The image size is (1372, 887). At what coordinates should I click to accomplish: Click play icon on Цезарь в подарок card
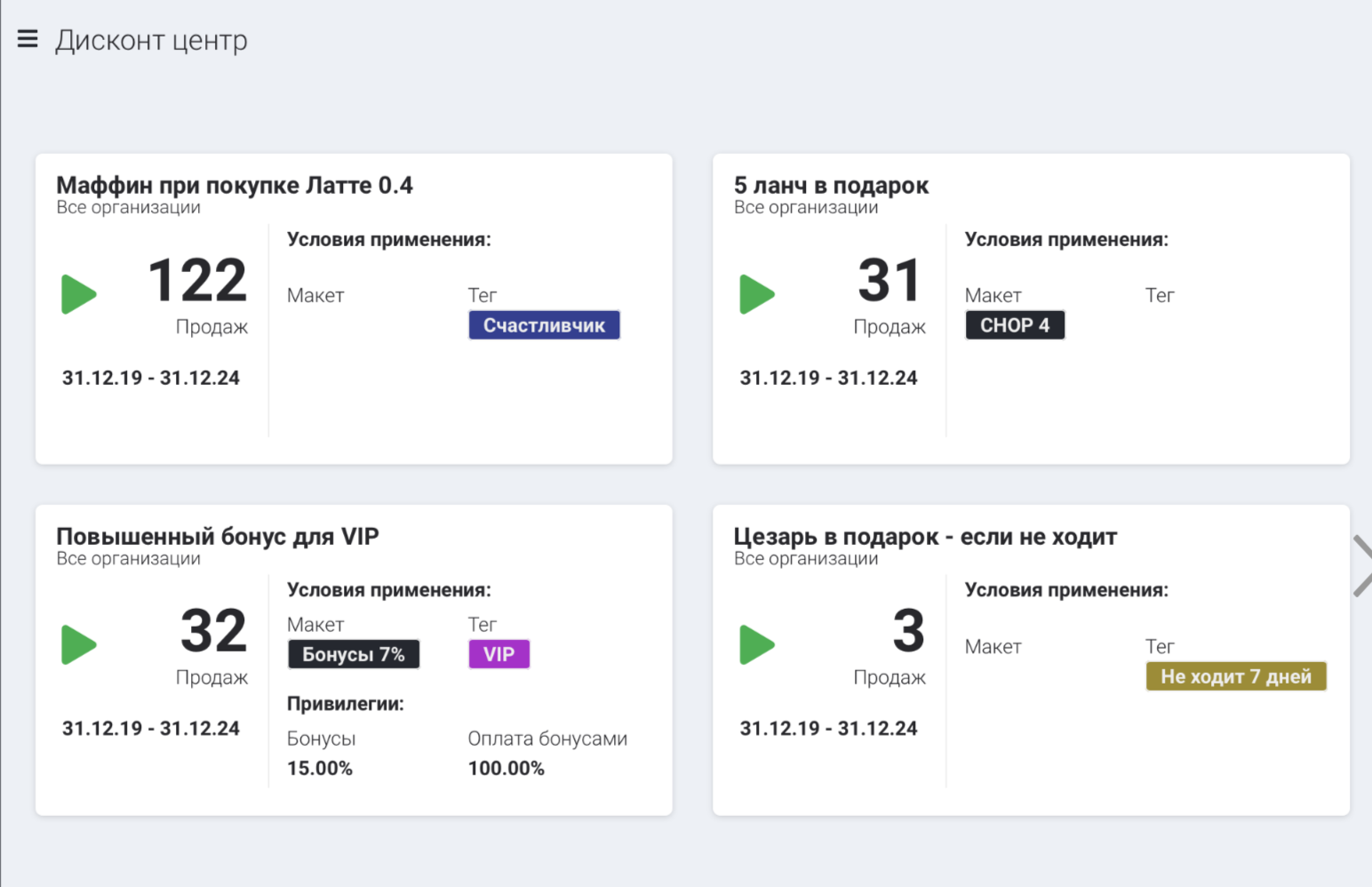[x=756, y=644]
